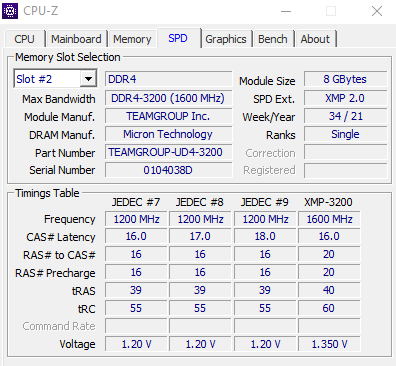Select the XMP-3200 frequency 1600 MHz cell
Screen dimensions: 396x366
329,219
